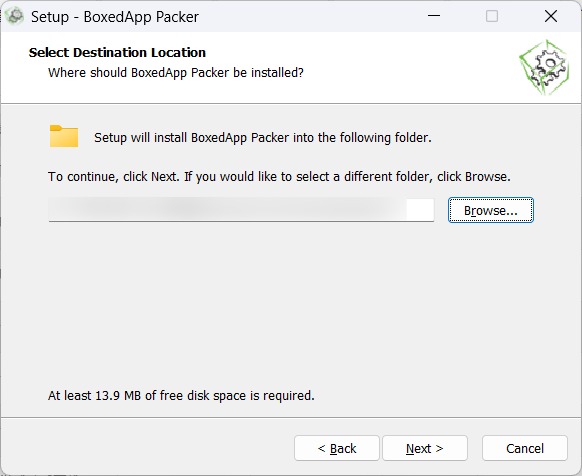The height and width of the screenshot is (476, 582).
Task: Click the '13.9 MB of free disk space' notice
Action: click(x=181, y=395)
